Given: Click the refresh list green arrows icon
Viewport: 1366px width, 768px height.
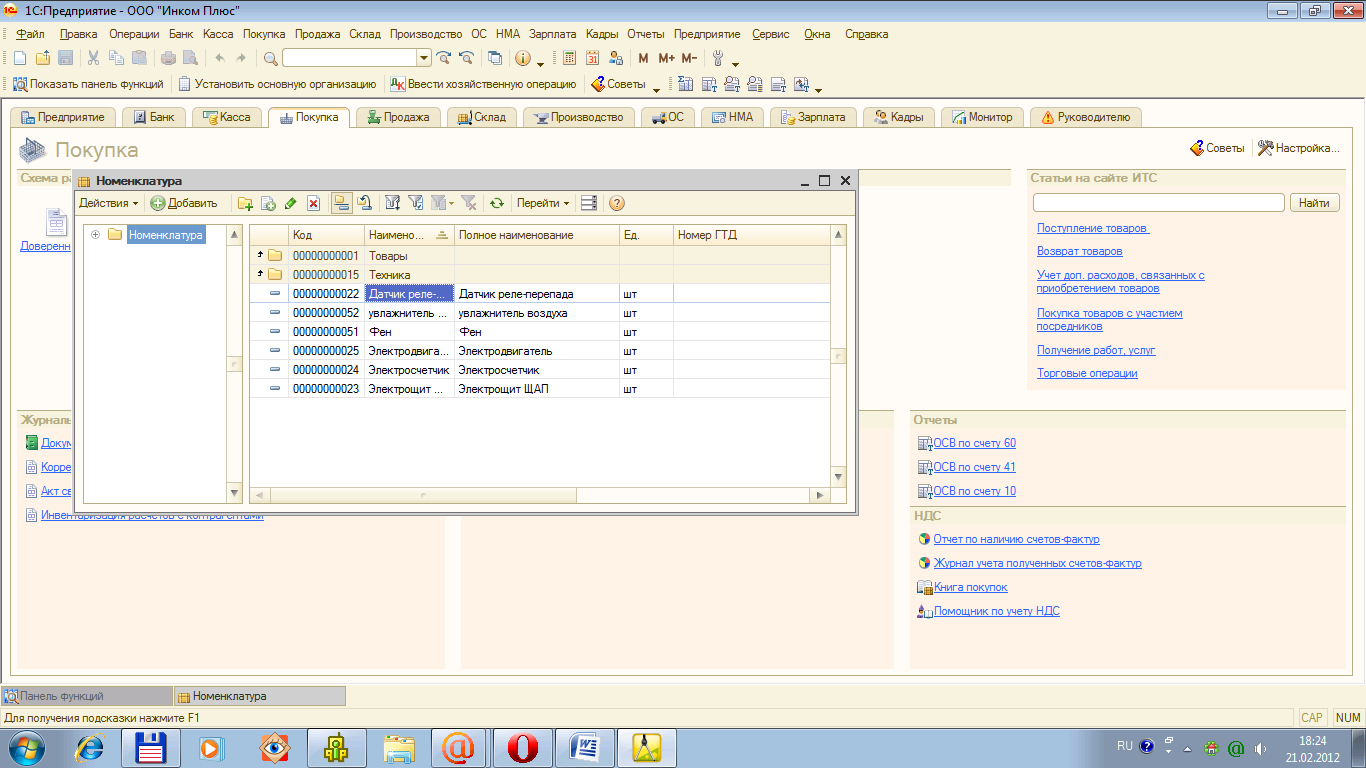Looking at the screenshot, I should click(x=496, y=203).
